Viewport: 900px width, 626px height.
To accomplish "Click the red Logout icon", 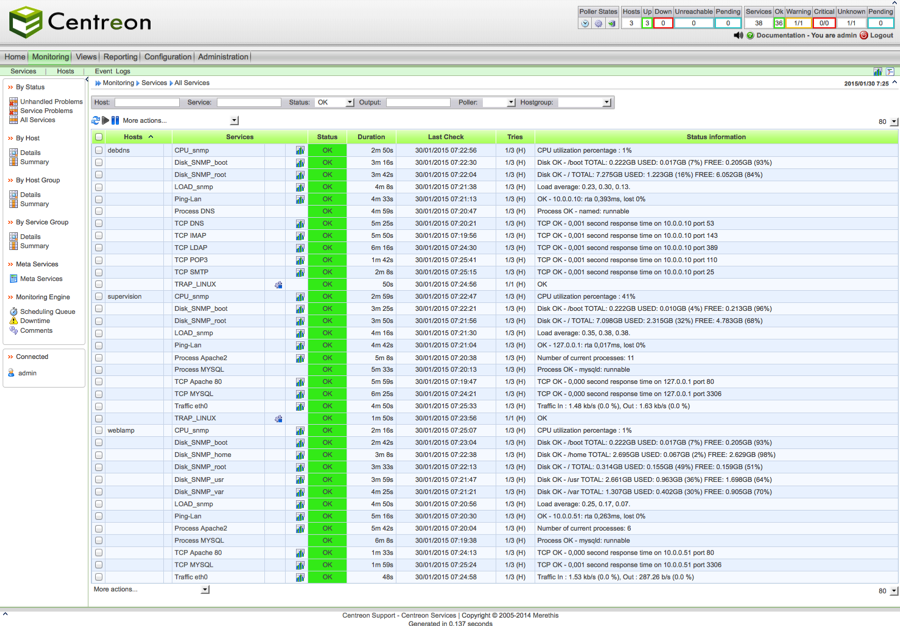I will tap(864, 36).
